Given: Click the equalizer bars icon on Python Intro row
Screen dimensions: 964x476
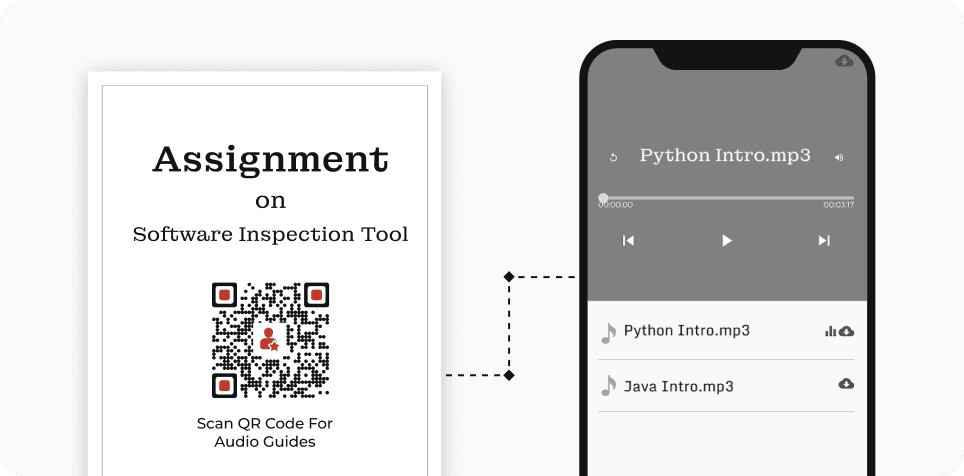Looking at the screenshot, I should pos(831,331).
